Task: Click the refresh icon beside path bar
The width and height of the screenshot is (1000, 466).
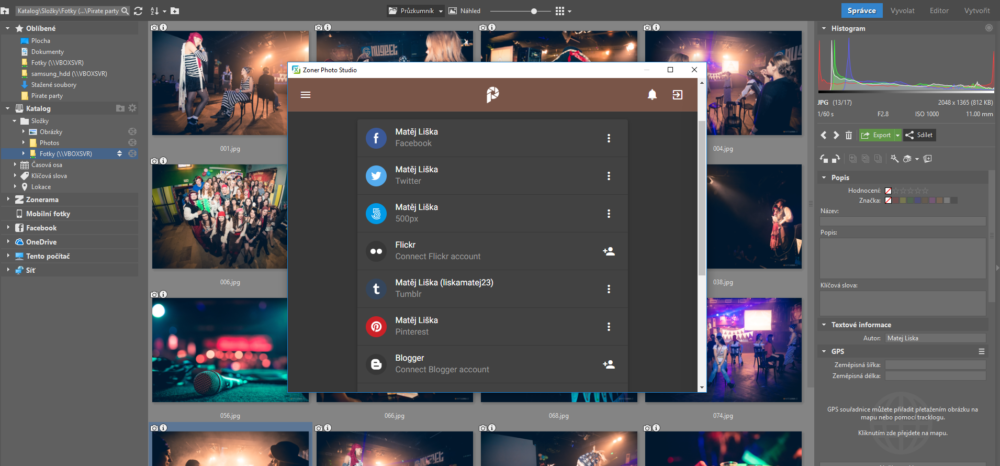Action: [x=137, y=11]
